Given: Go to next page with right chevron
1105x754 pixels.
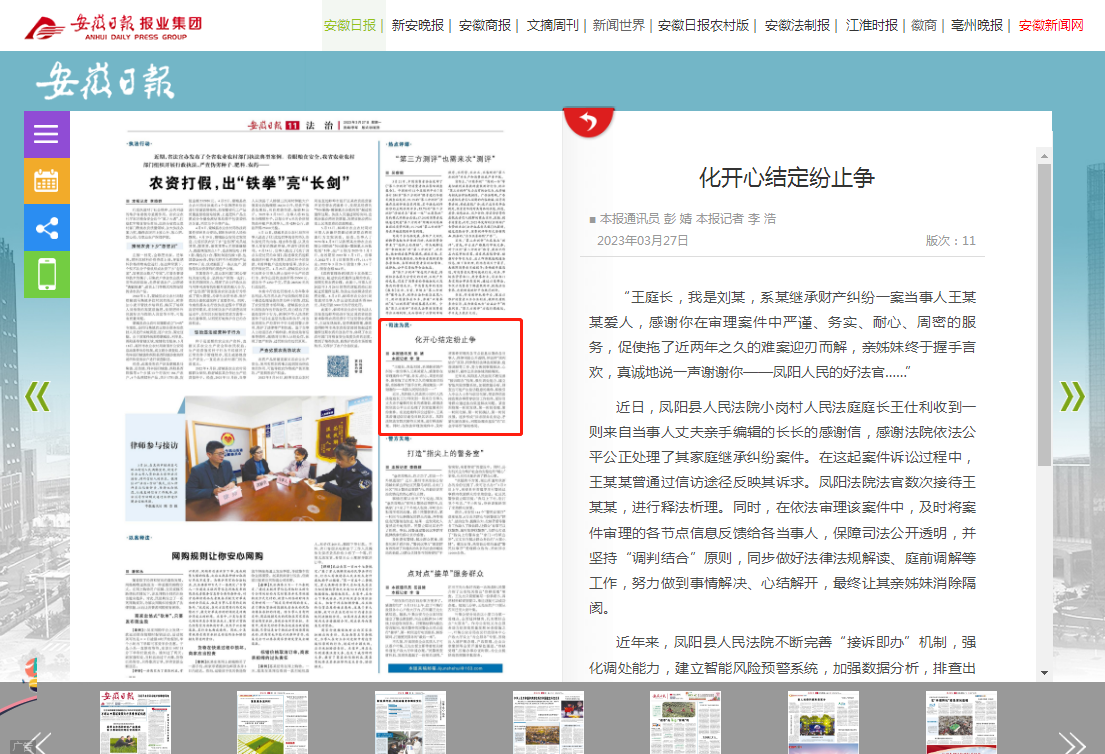Looking at the screenshot, I should (1072, 397).
